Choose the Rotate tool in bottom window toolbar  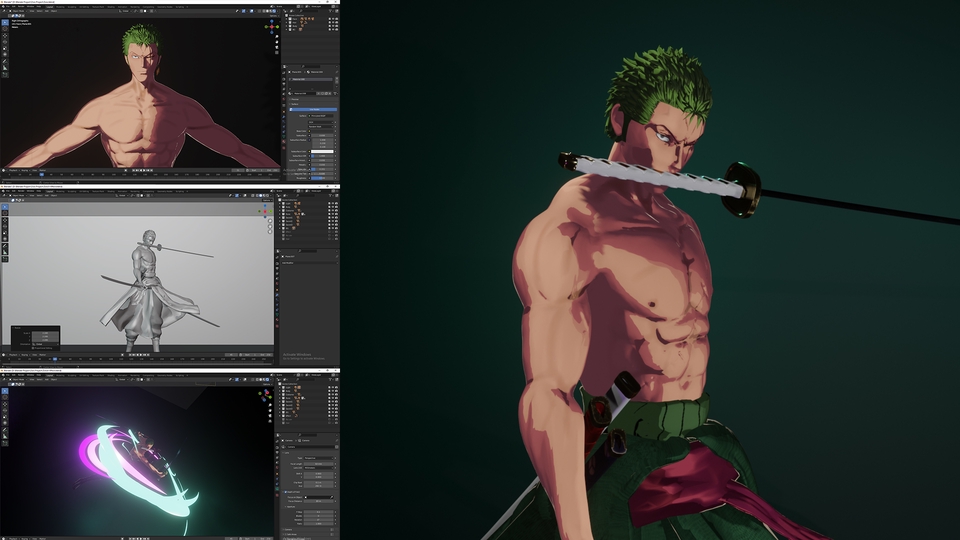coord(5,410)
